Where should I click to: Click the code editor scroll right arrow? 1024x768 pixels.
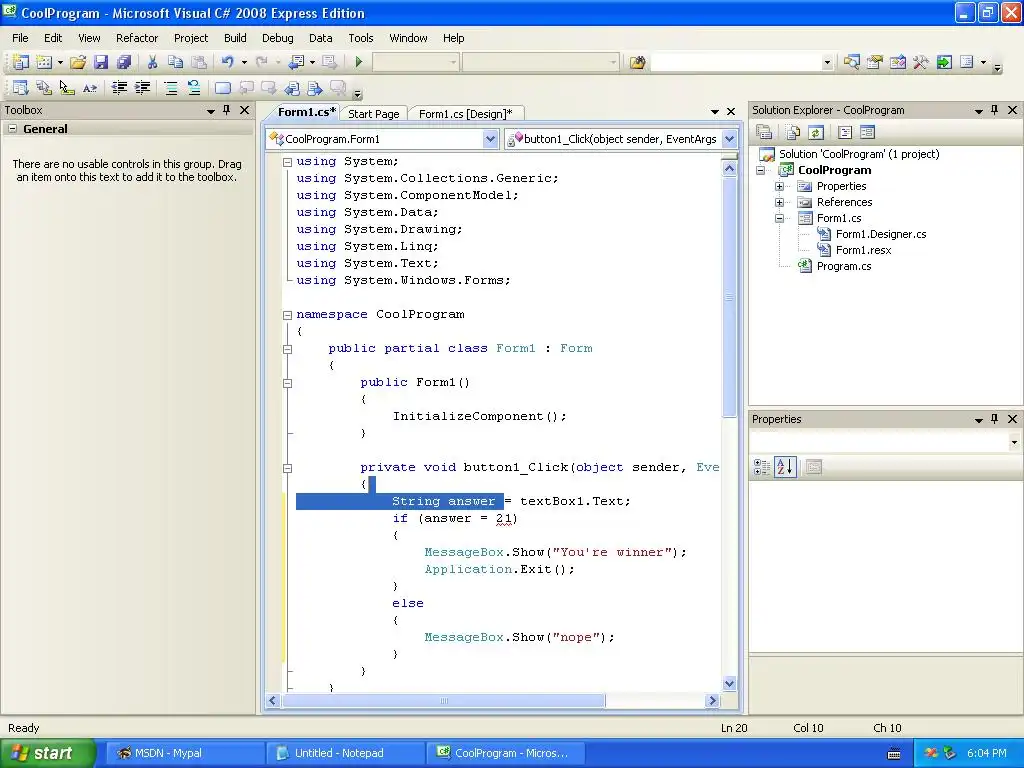(x=712, y=701)
